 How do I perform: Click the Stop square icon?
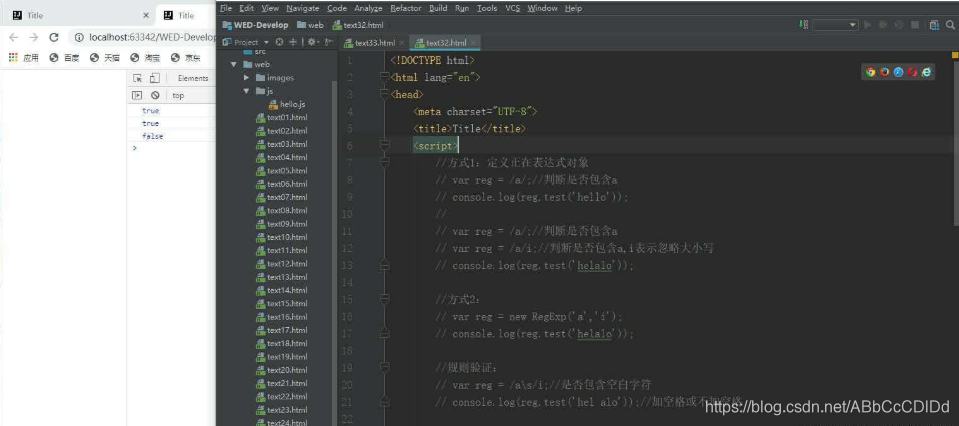(915, 25)
